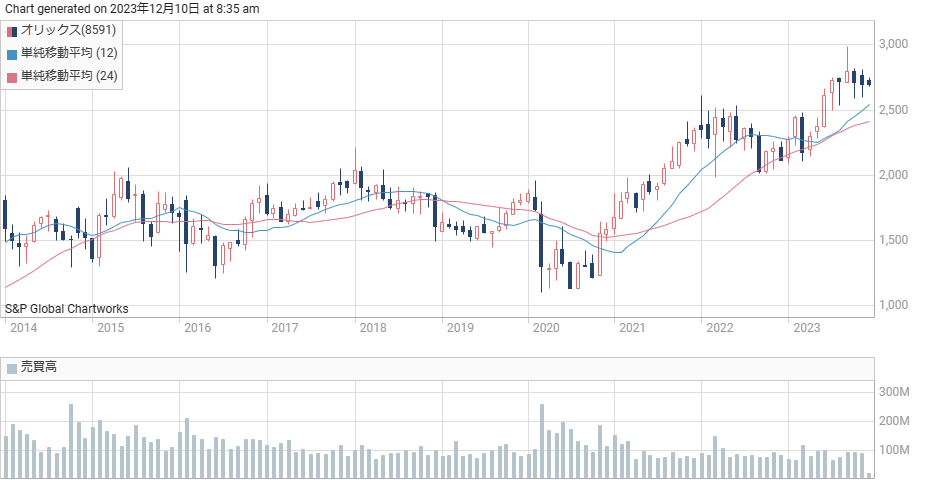The width and height of the screenshot is (931, 480).
Task: Click the S&P Global Chartworks label
Action: 66,309
